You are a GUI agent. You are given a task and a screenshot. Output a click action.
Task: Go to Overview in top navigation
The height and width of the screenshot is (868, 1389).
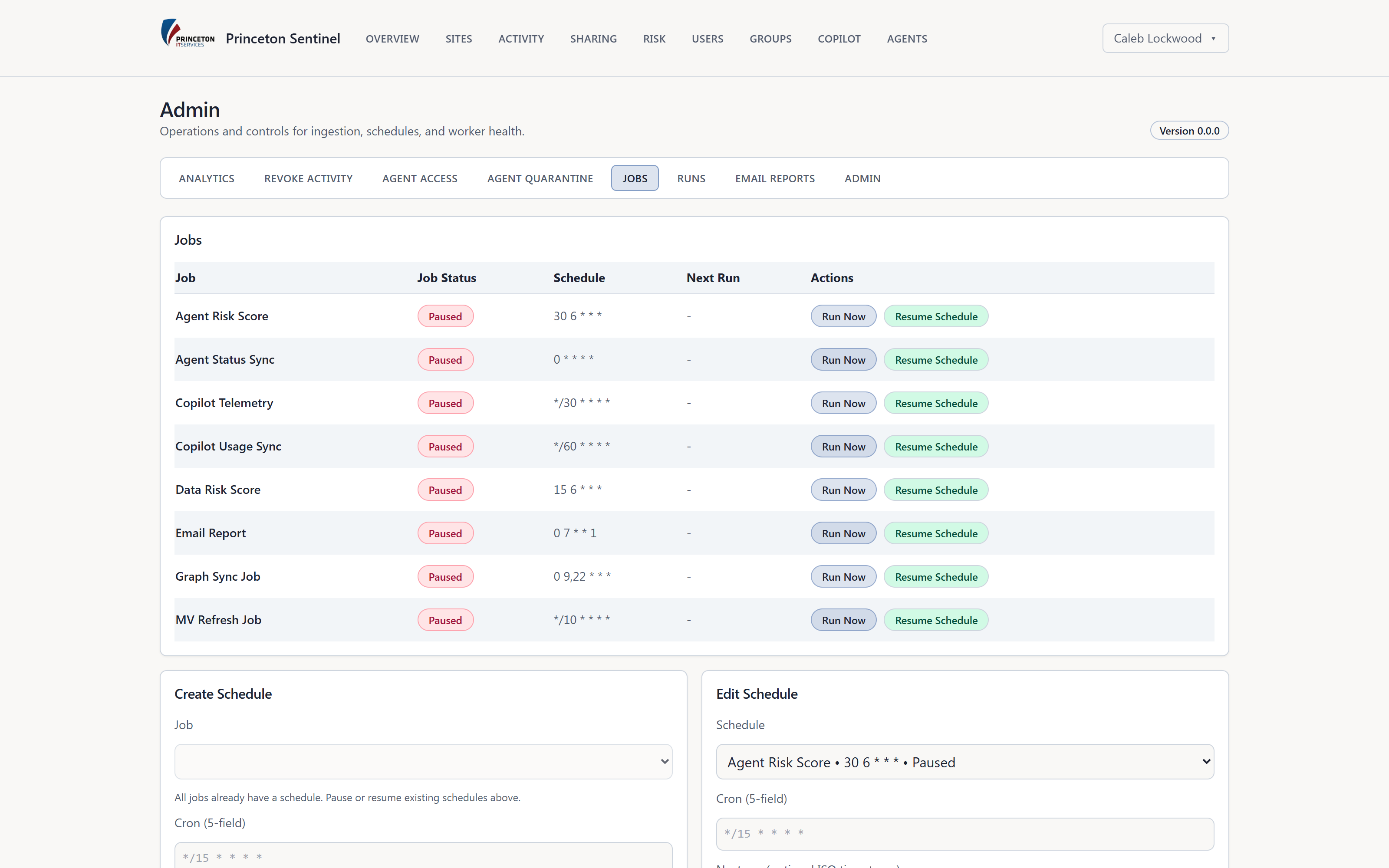point(392,39)
